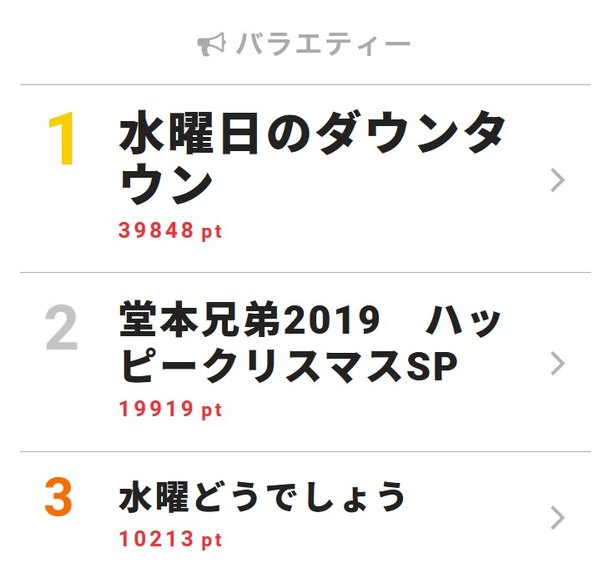615x568 pixels.
Task: Click the gray rank 2 number
Action: (62, 329)
